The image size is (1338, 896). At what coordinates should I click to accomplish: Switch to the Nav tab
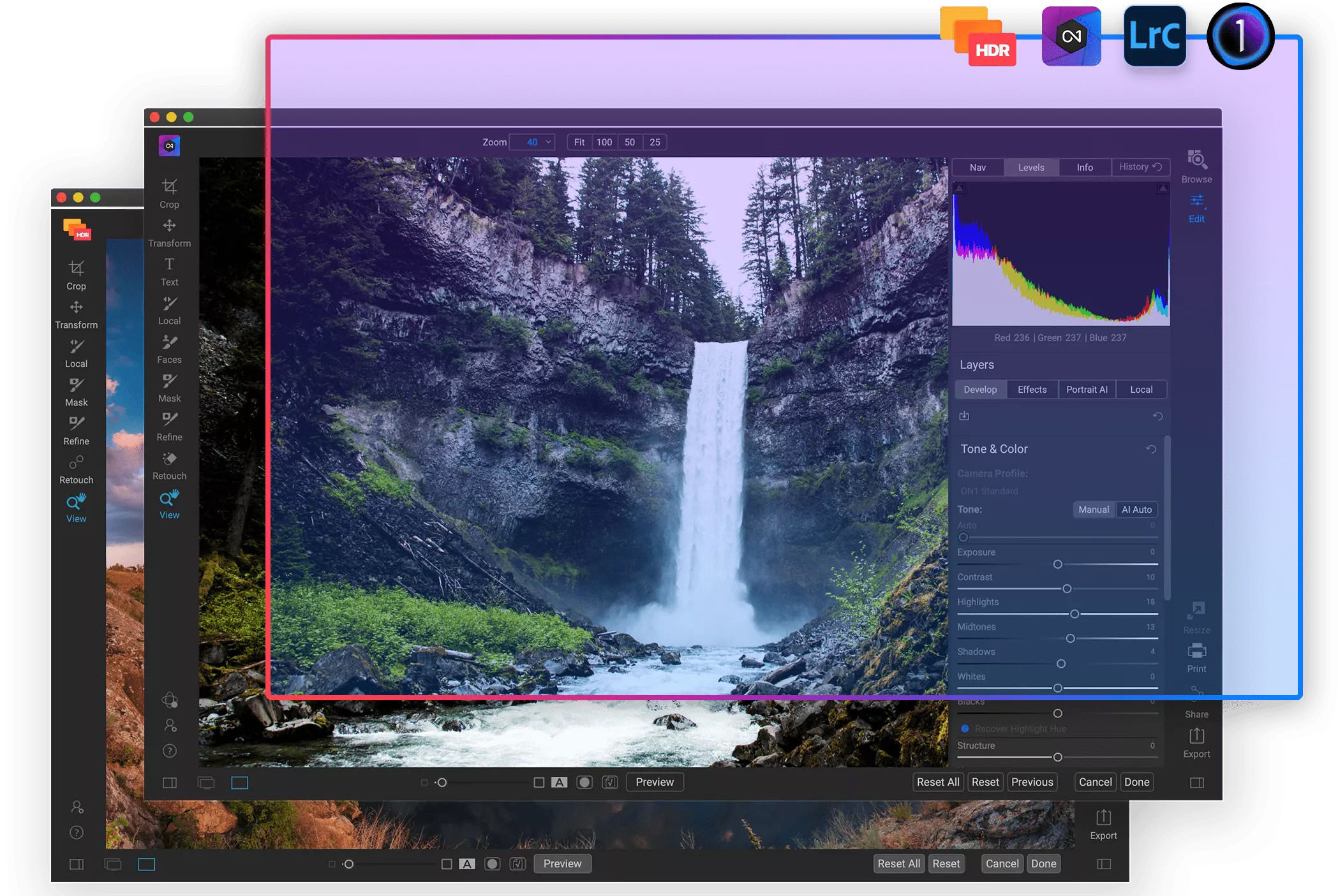[977, 167]
